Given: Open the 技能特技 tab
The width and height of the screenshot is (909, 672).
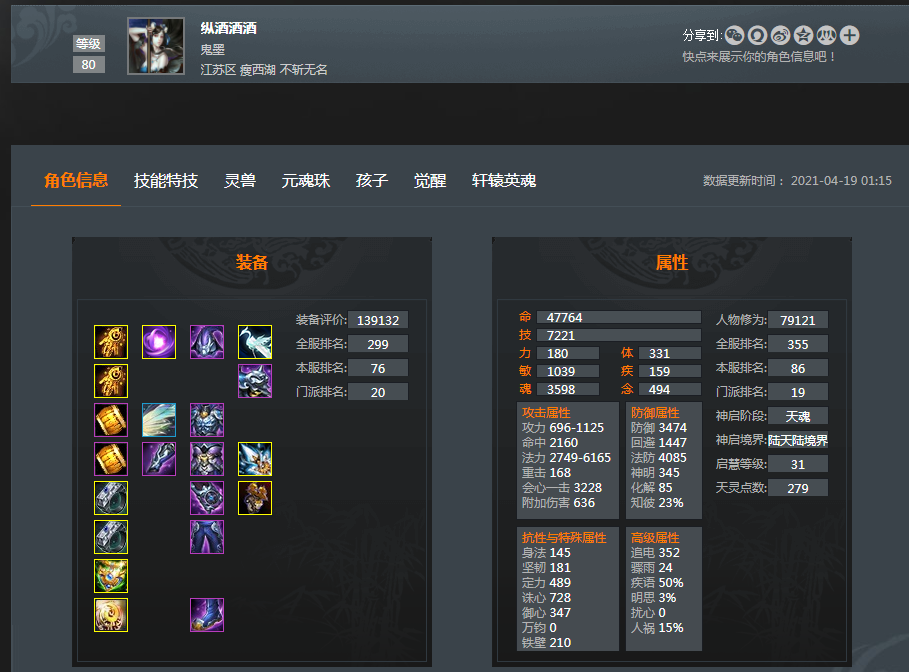Looking at the screenshot, I should (x=166, y=181).
